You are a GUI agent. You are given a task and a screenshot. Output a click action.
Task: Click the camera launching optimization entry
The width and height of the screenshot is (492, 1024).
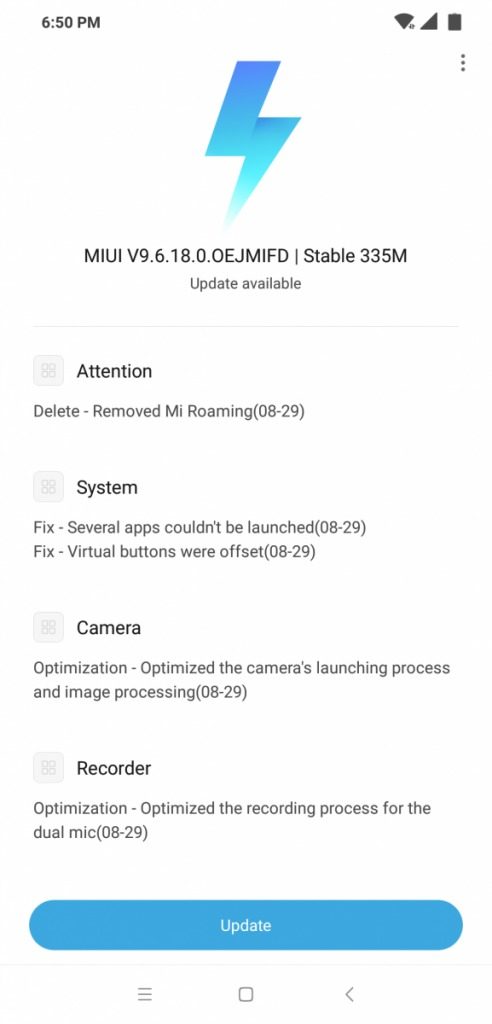pyautogui.click(x=242, y=680)
